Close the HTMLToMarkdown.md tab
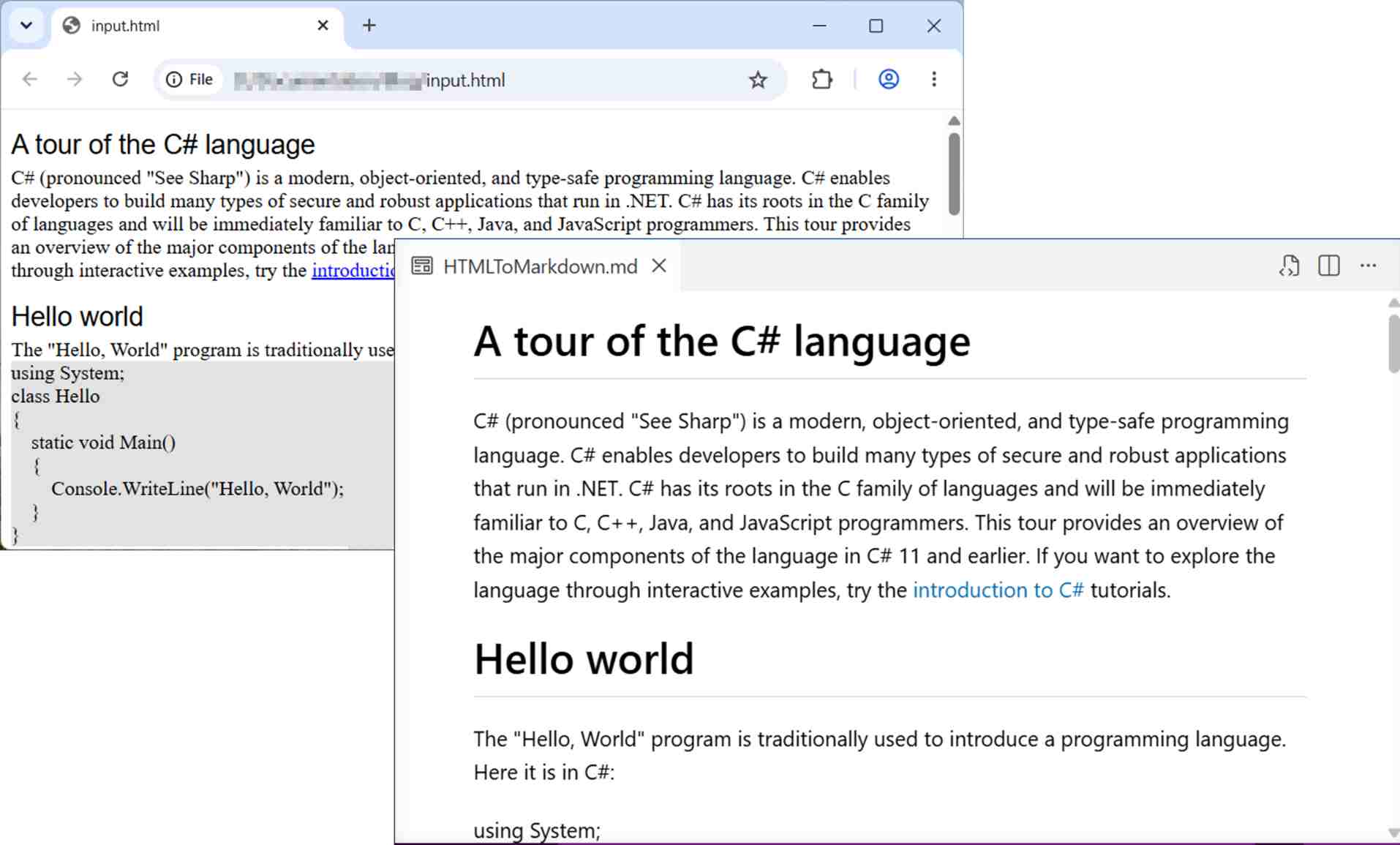1400x845 pixels. pos(659,266)
